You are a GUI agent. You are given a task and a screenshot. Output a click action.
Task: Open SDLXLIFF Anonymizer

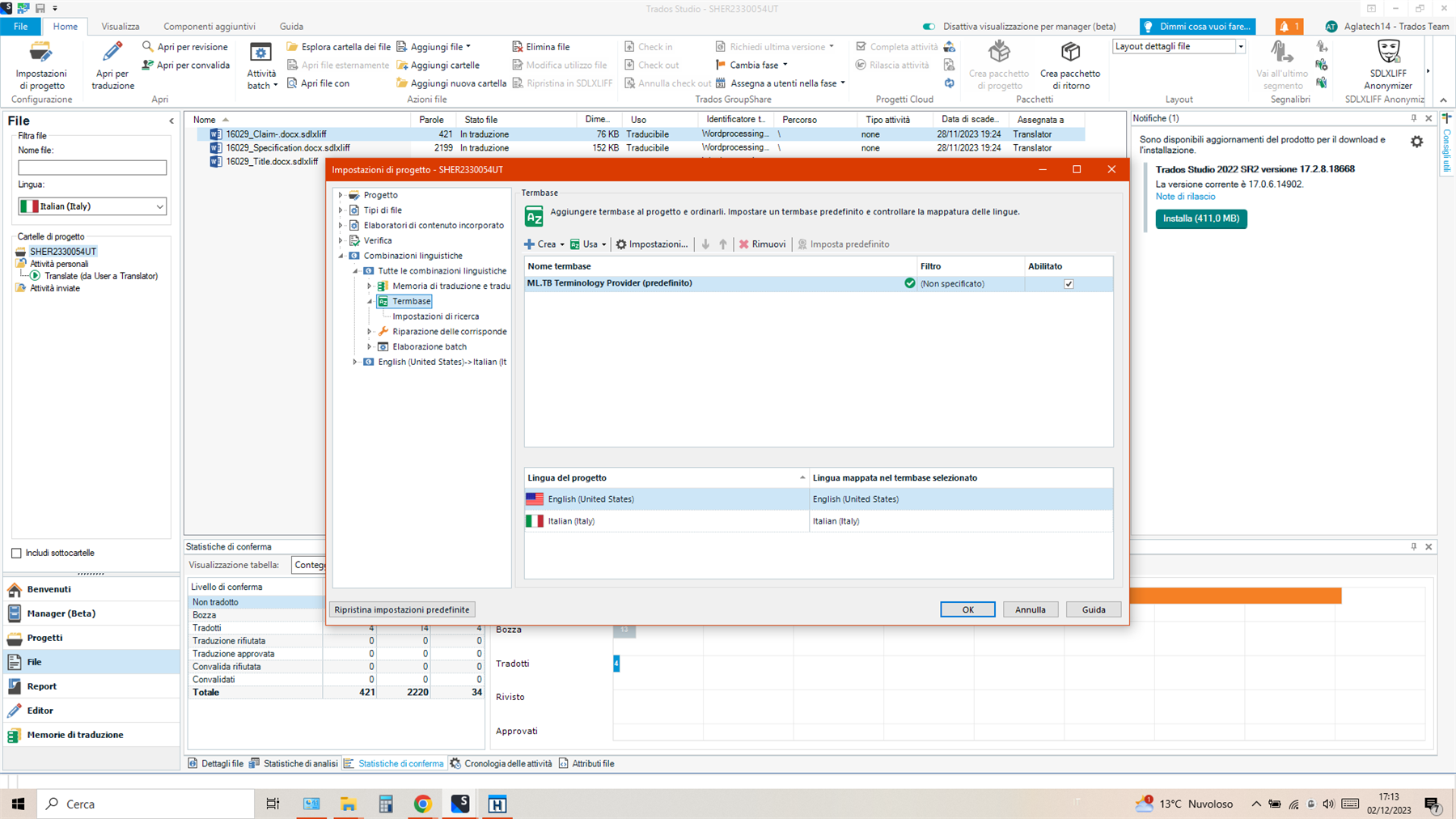pyautogui.click(x=1388, y=65)
